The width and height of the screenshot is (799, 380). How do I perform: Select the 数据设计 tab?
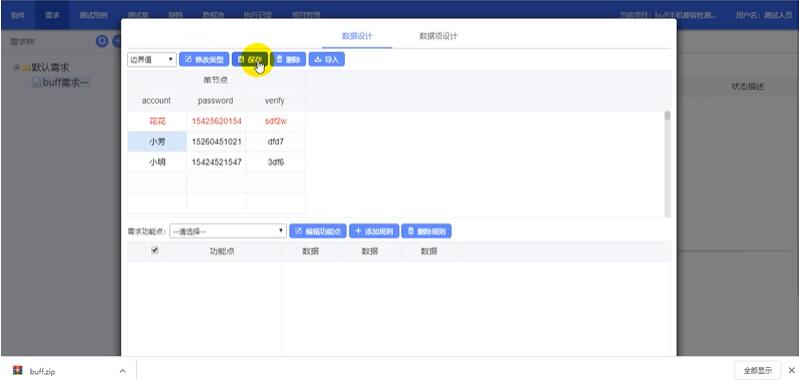357,36
